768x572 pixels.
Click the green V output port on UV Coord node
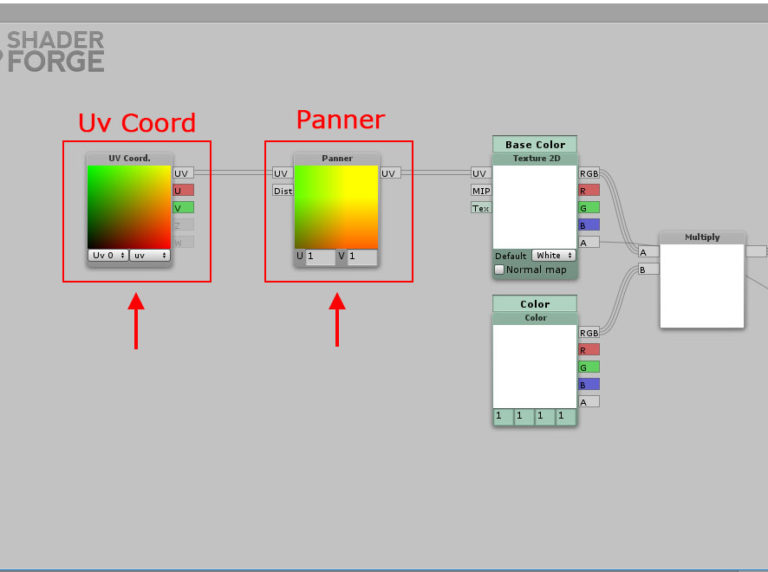point(183,208)
